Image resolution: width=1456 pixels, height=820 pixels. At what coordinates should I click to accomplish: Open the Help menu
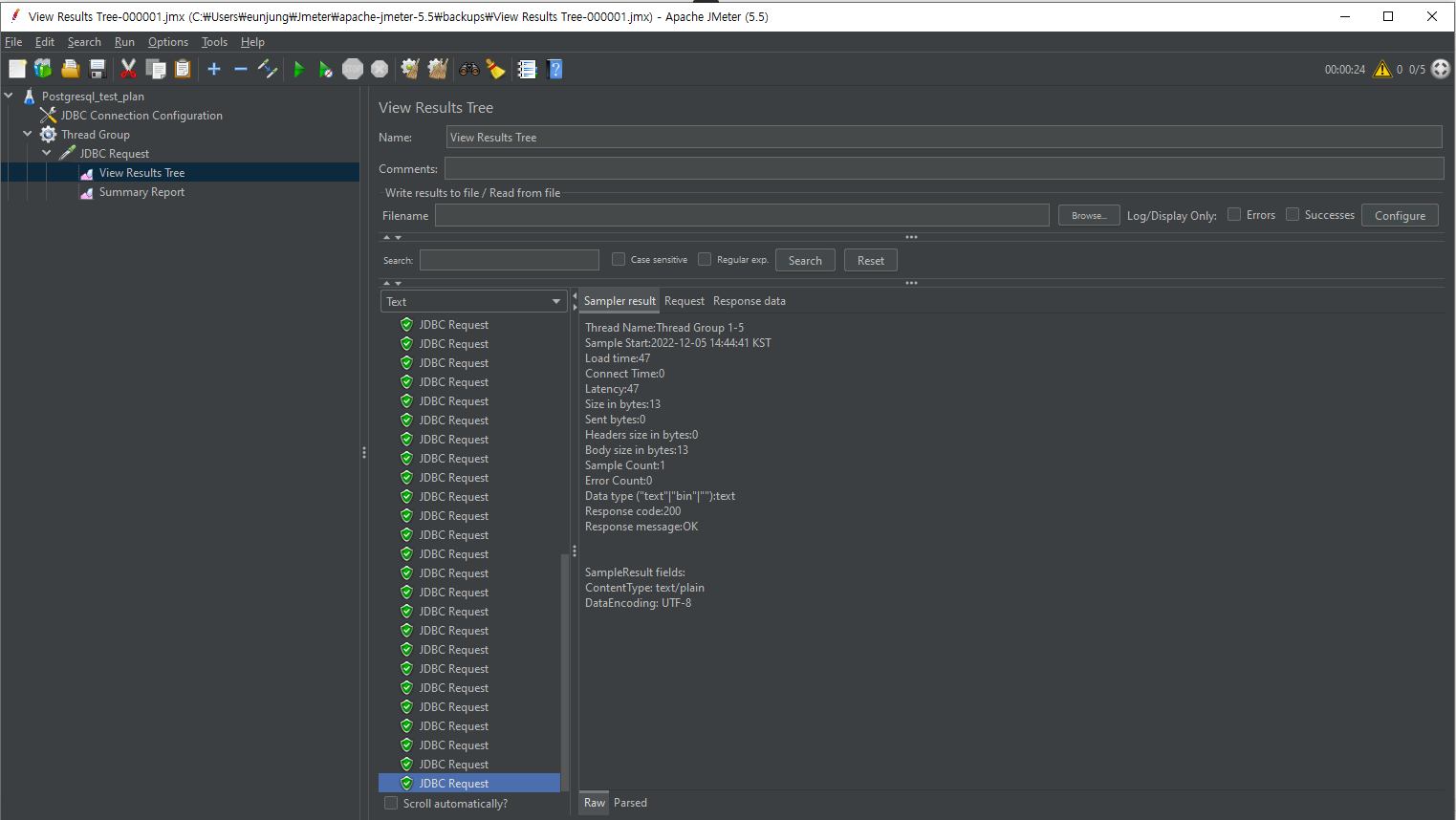click(x=252, y=42)
